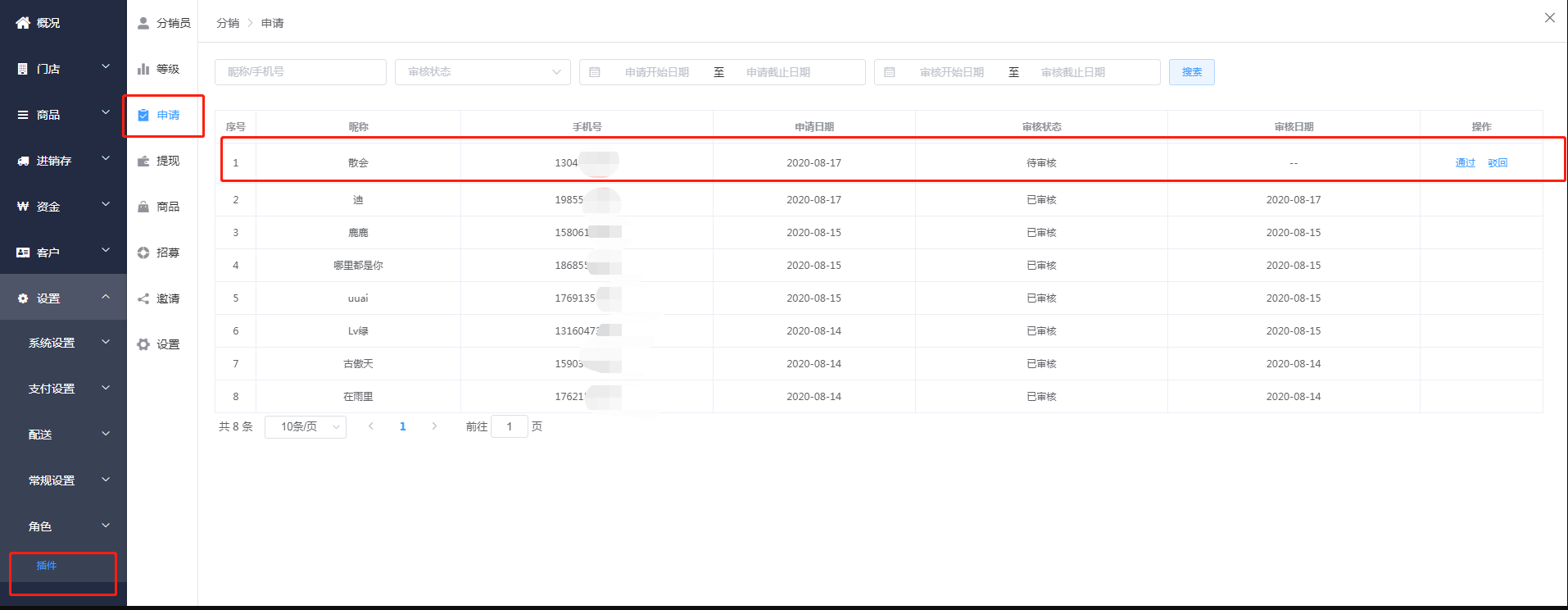1568x610 pixels.
Task: Go to next page arrow
Action: 434,426
